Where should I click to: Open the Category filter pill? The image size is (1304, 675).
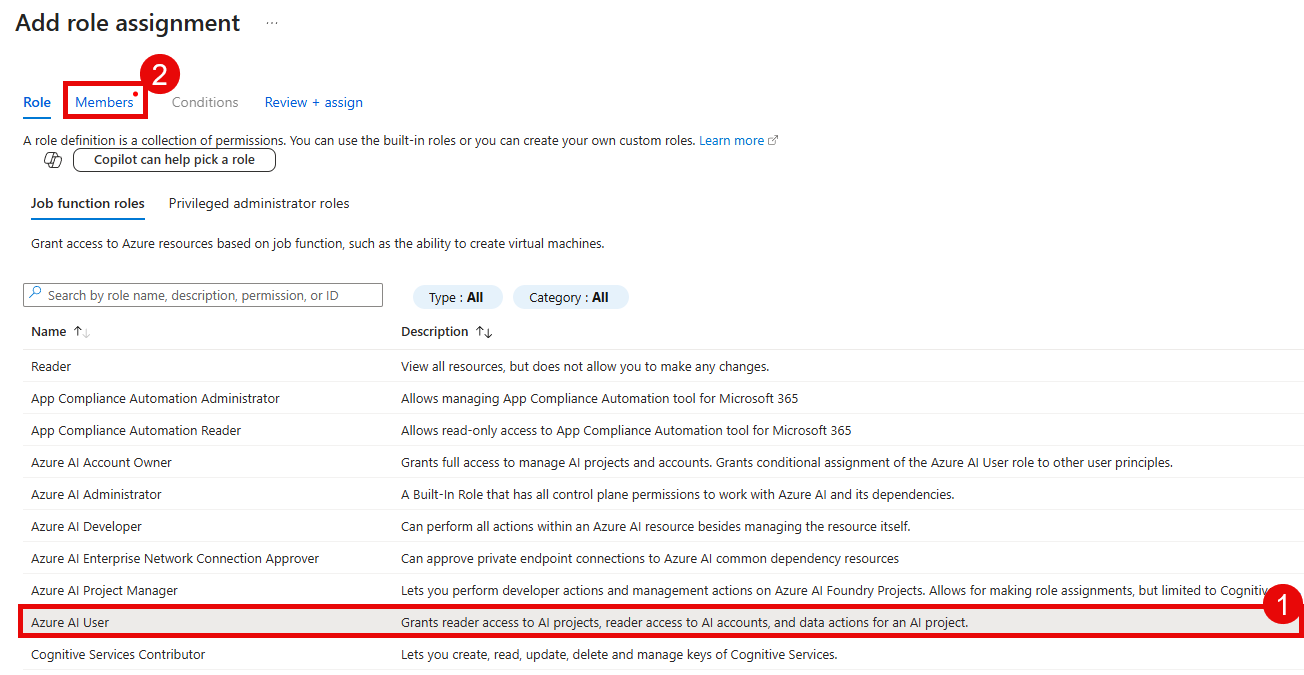tap(570, 296)
